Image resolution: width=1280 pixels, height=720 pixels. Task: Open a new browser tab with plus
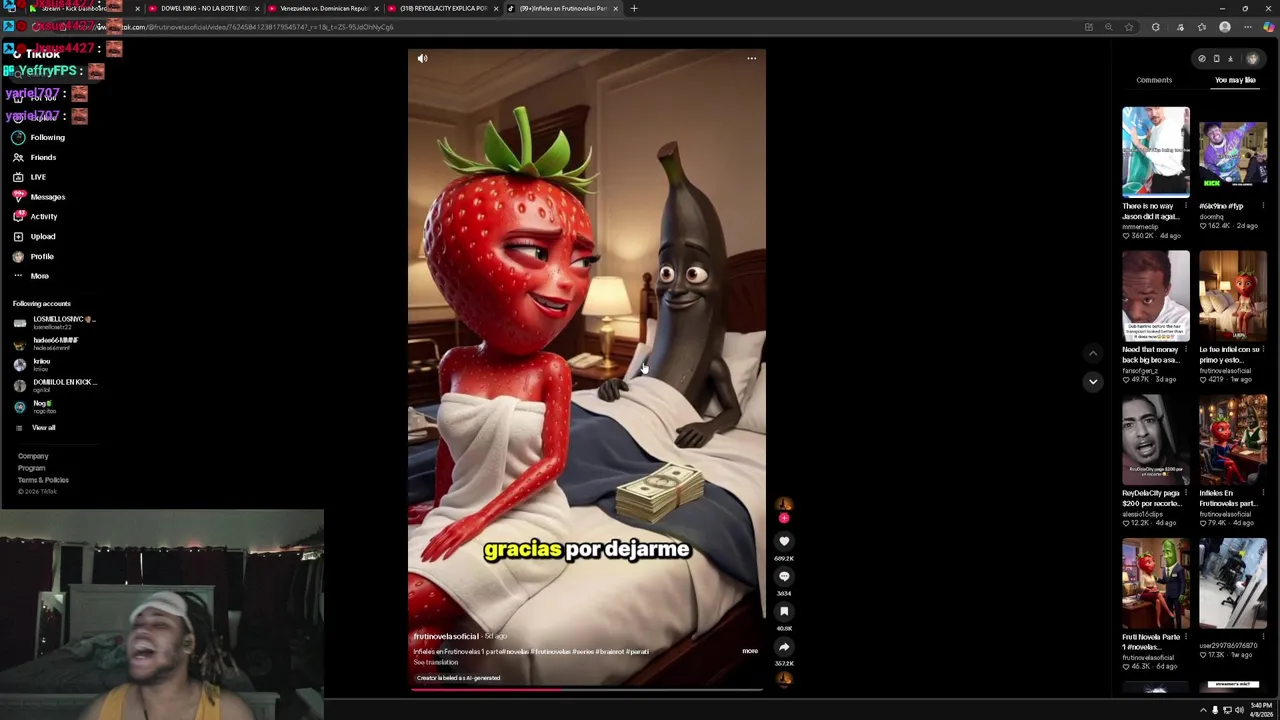(633, 8)
